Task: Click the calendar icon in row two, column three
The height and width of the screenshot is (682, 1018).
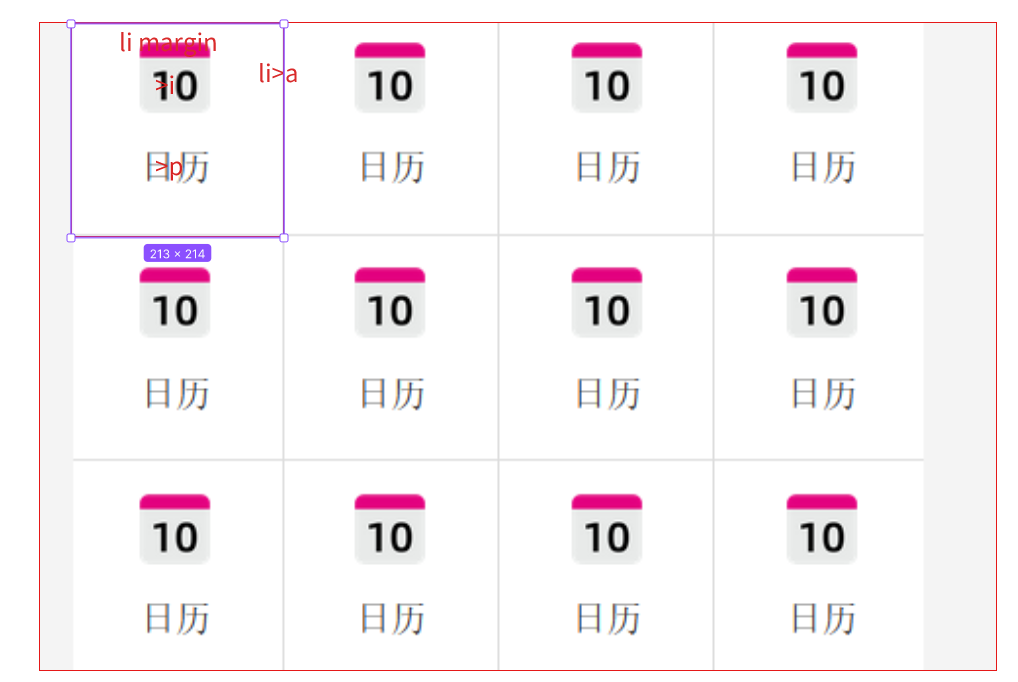Action: [x=606, y=303]
